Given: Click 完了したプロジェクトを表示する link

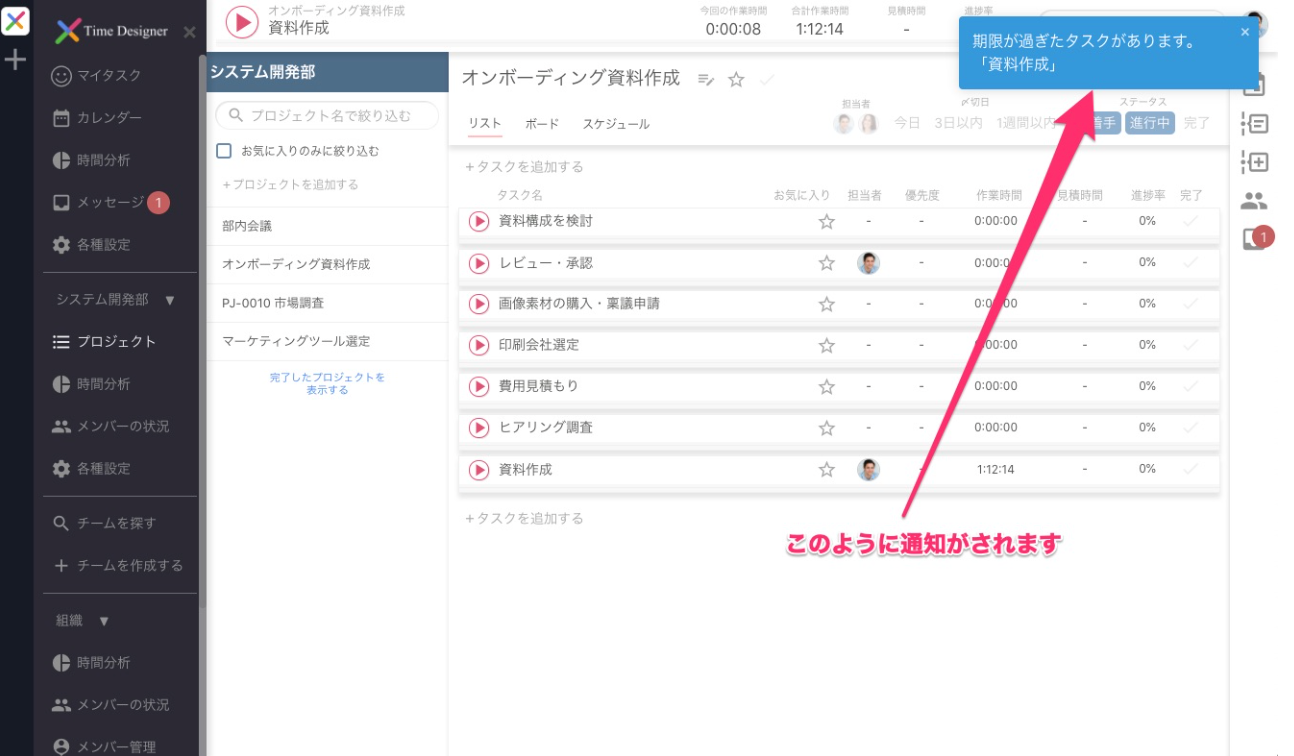Looking at the screenshot, I should 327,384.
